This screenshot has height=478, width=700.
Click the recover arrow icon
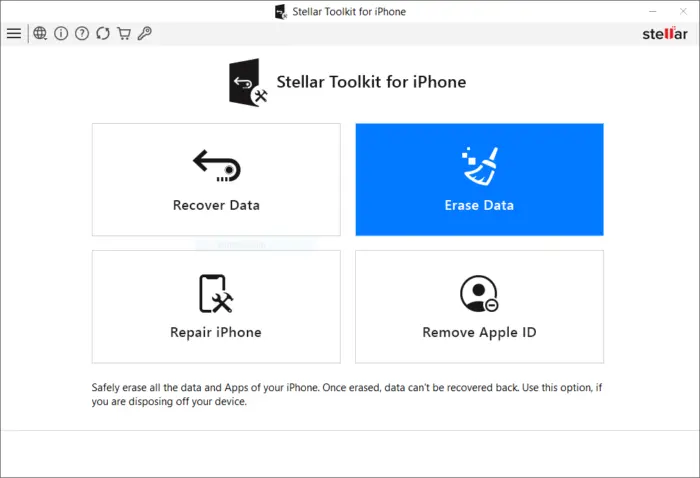click(217, 166)
